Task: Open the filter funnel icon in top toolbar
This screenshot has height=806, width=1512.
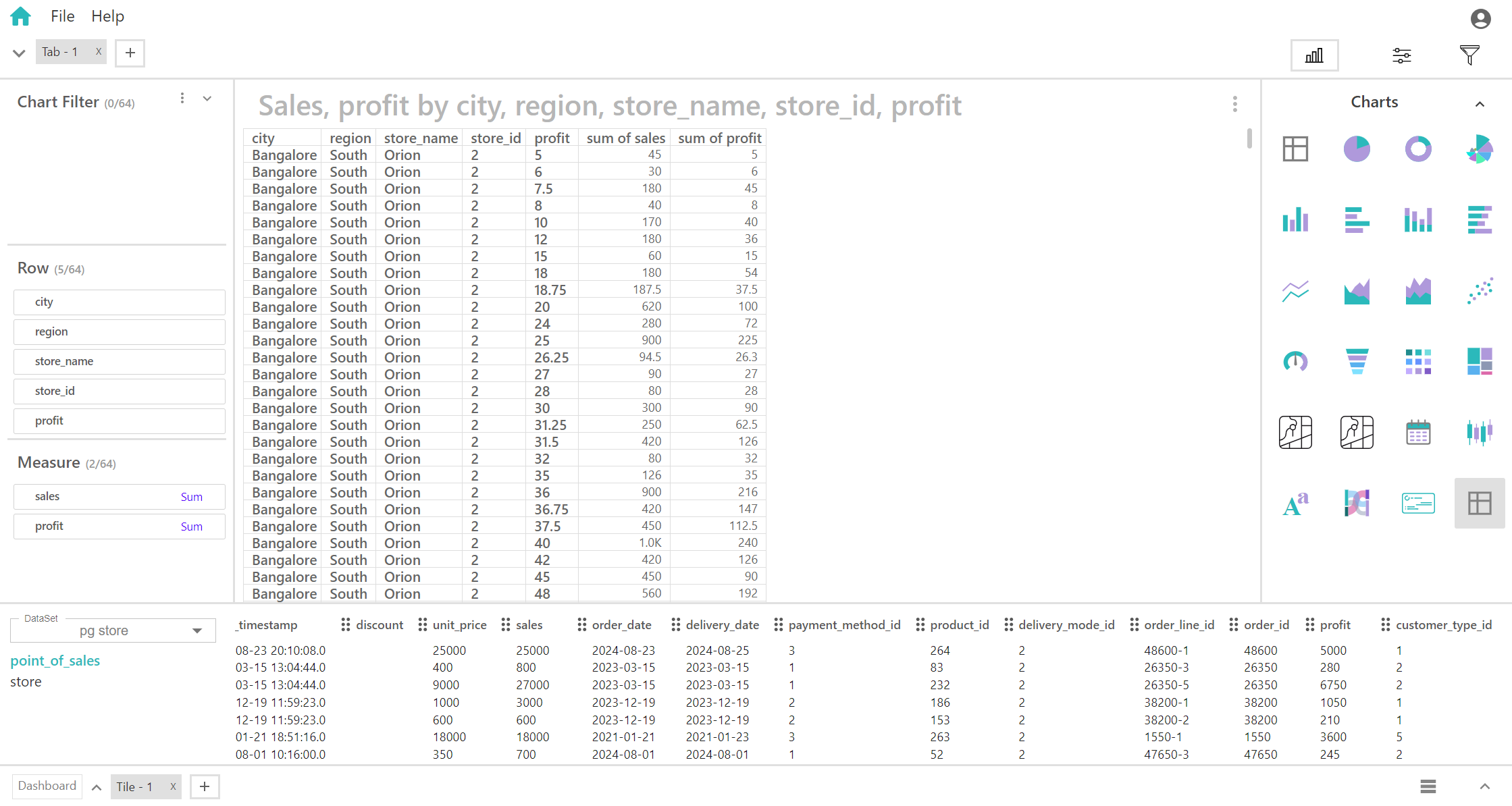Action: pos(1469,55)
